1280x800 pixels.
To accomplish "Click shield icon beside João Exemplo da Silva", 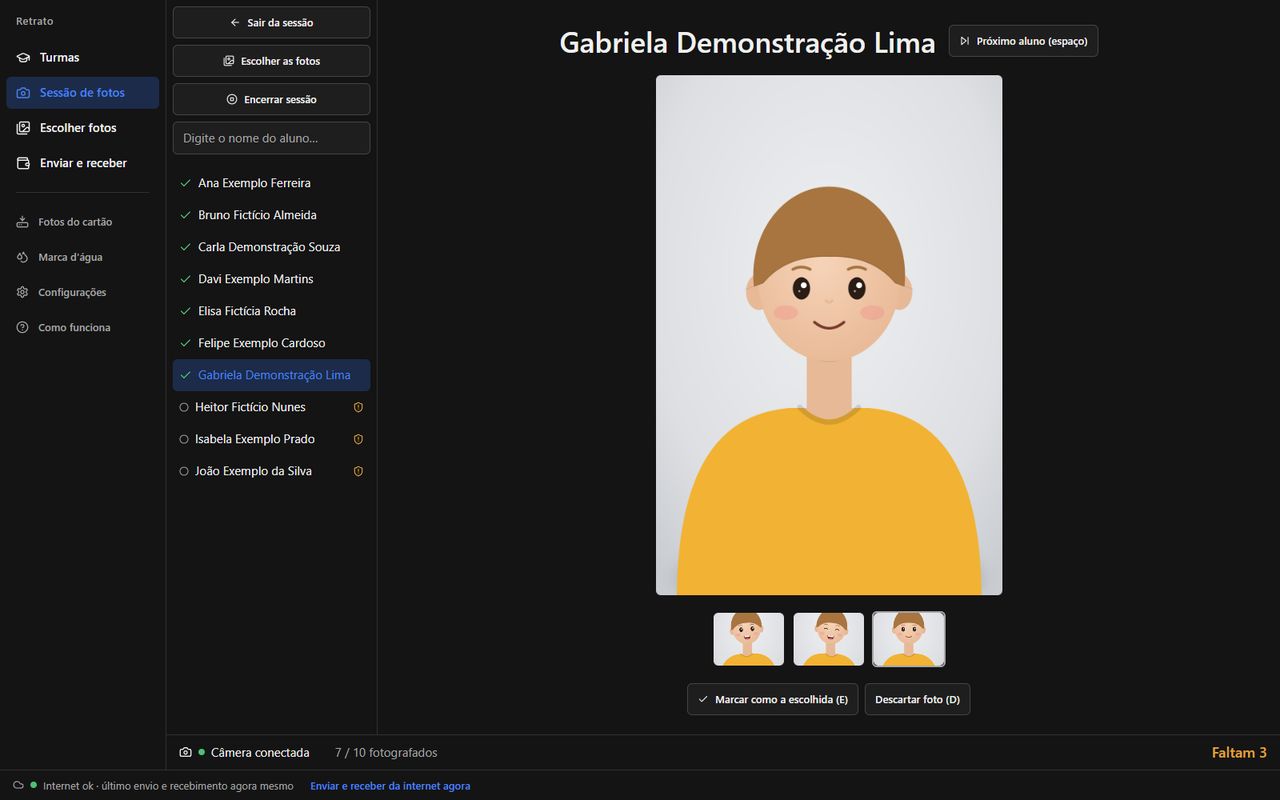I will pyautogui.click(x=358, y=471).
